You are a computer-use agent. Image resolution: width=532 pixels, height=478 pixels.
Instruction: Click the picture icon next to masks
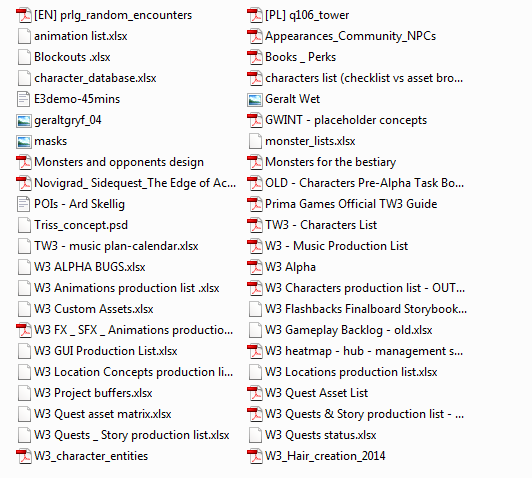(x=24, y=141)
